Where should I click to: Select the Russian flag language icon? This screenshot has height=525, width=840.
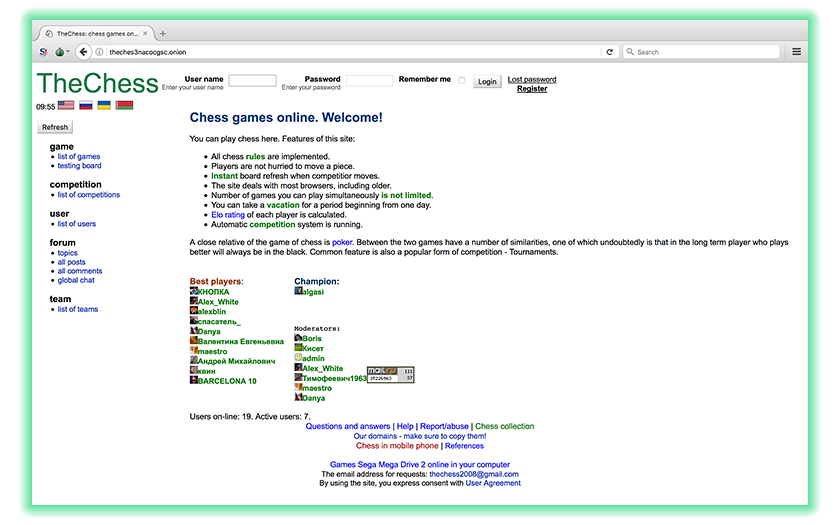click(x=86, y=105)
